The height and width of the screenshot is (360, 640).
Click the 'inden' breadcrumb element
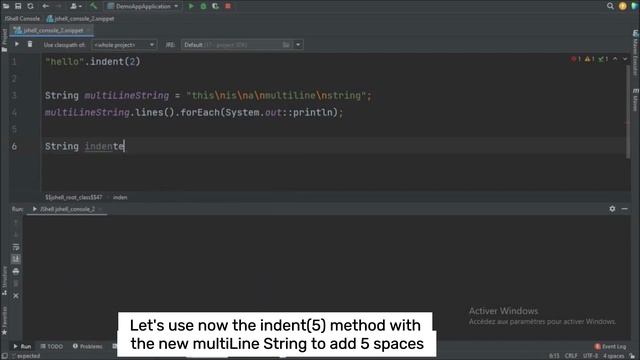[120, 197]
